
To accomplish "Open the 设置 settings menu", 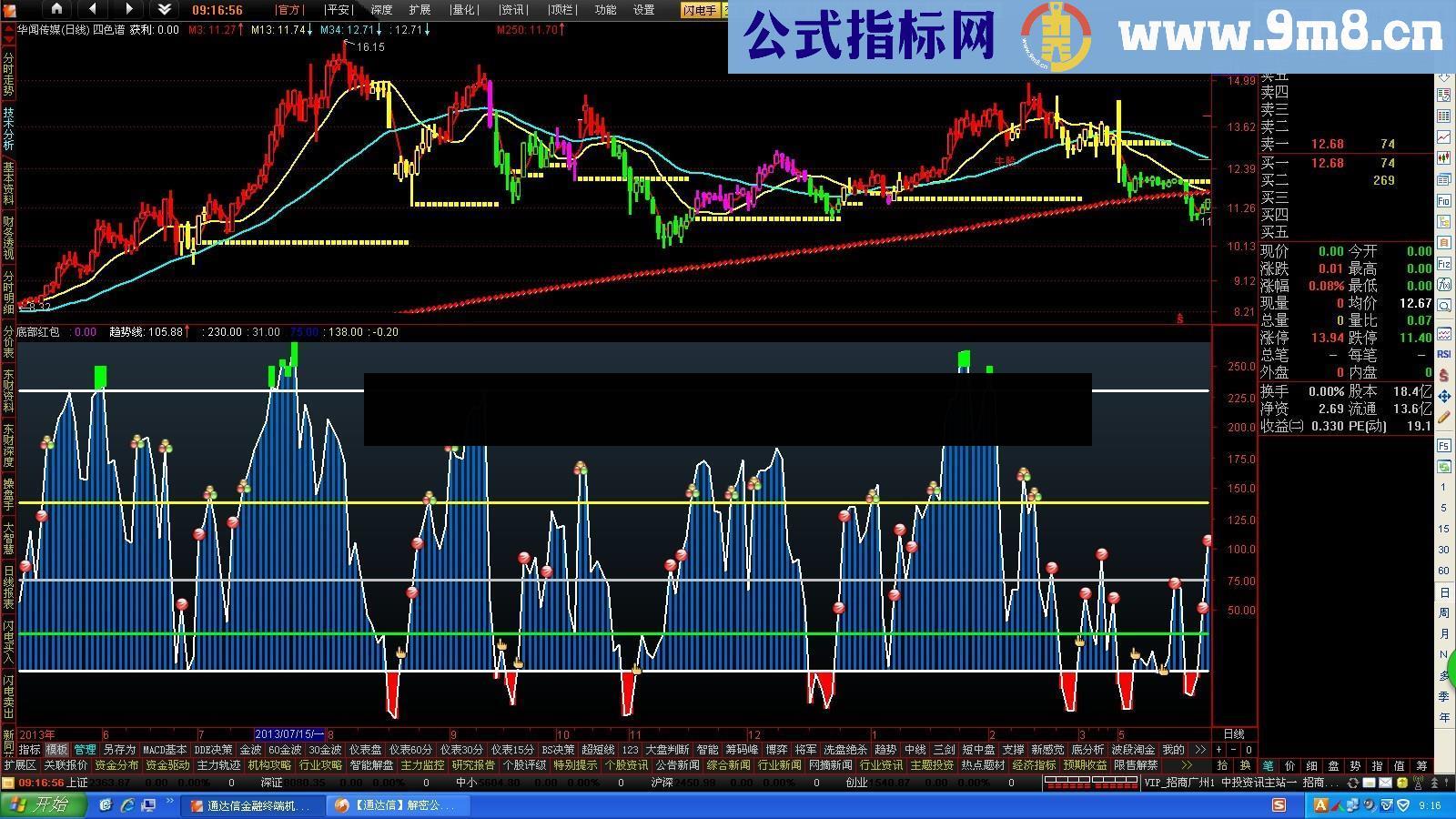I will point(644,10).
